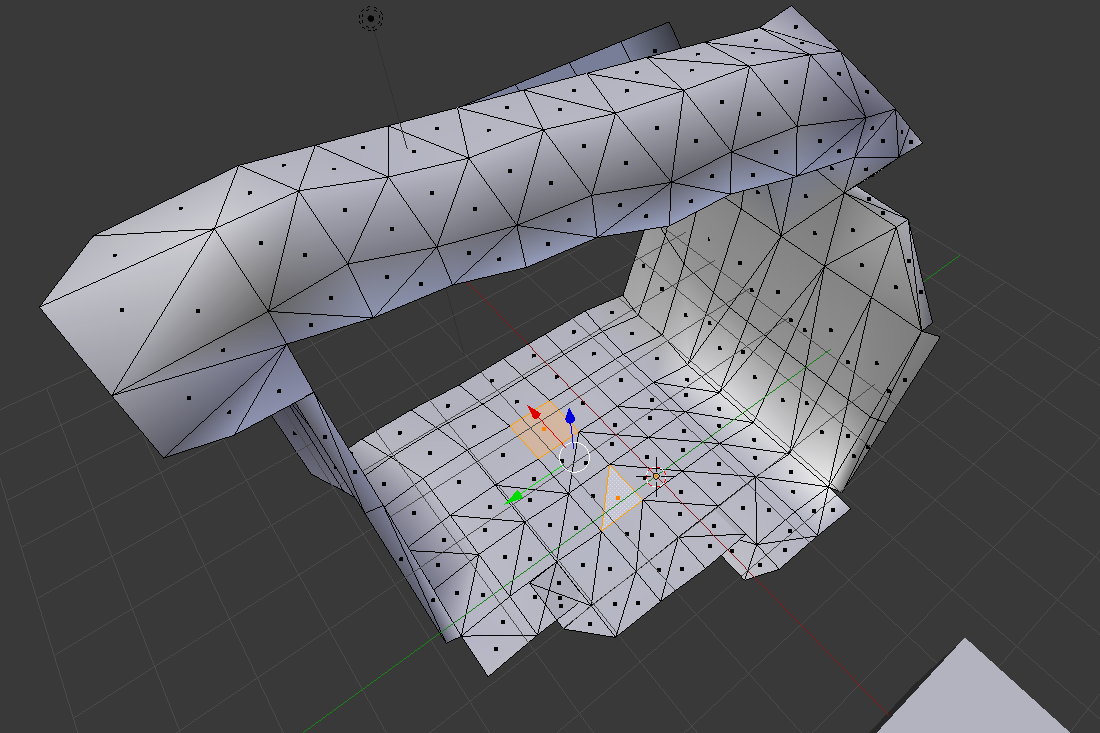Click the red-white 3D cursor crosshair
This screenshot has width=1100, height=733.
tap(656, 476)
